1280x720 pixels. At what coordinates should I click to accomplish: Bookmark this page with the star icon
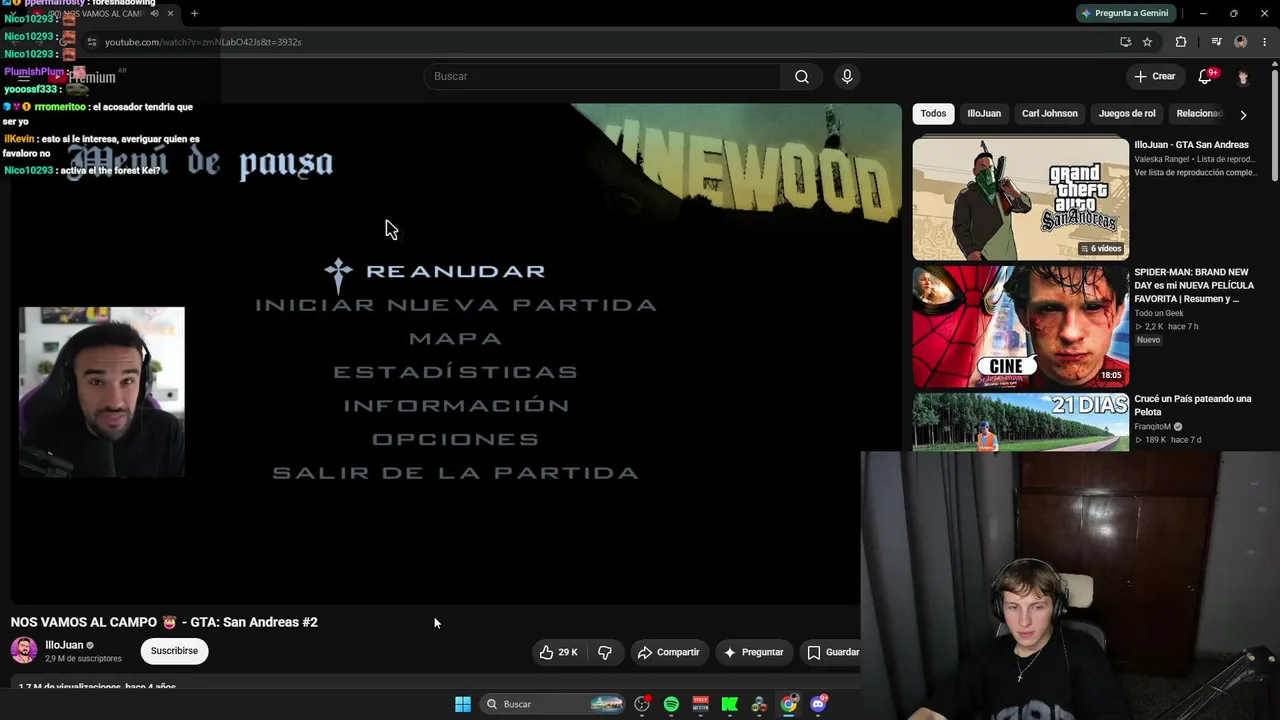(x=1147, y=42)
